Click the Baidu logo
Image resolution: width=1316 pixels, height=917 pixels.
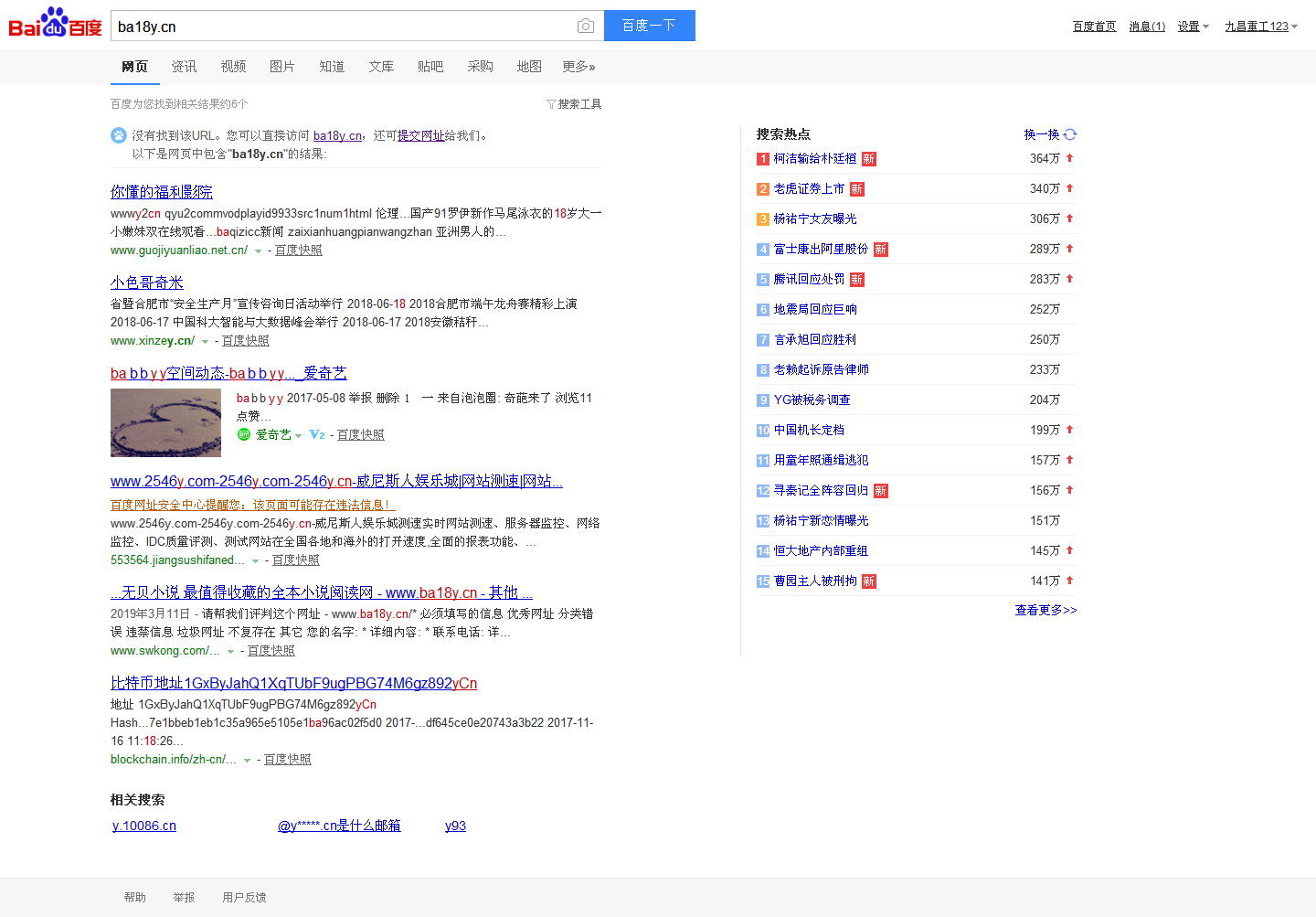tap(55, 24)
